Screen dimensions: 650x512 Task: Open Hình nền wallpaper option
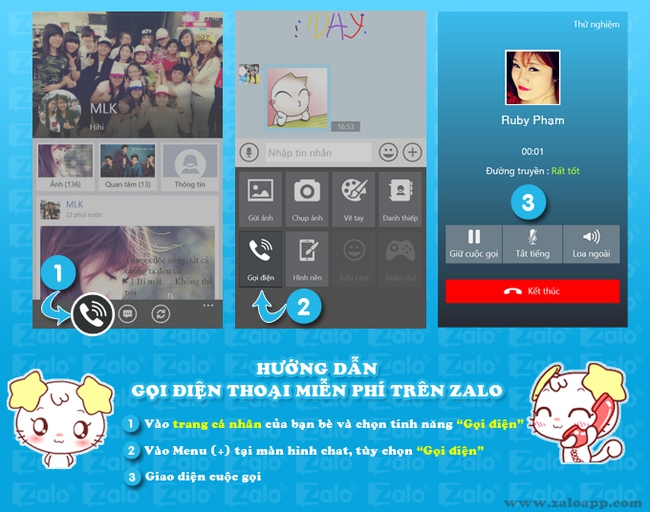307,259
